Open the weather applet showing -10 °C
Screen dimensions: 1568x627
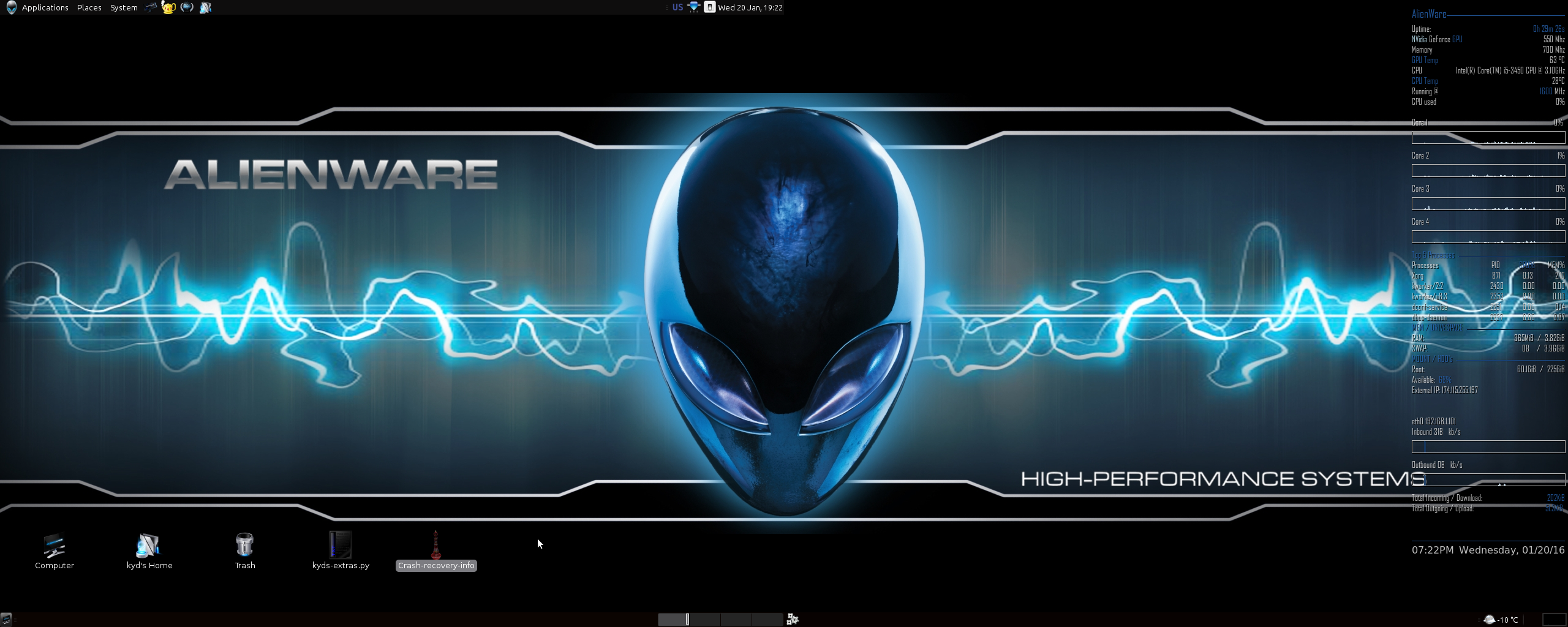(1501, 620)
